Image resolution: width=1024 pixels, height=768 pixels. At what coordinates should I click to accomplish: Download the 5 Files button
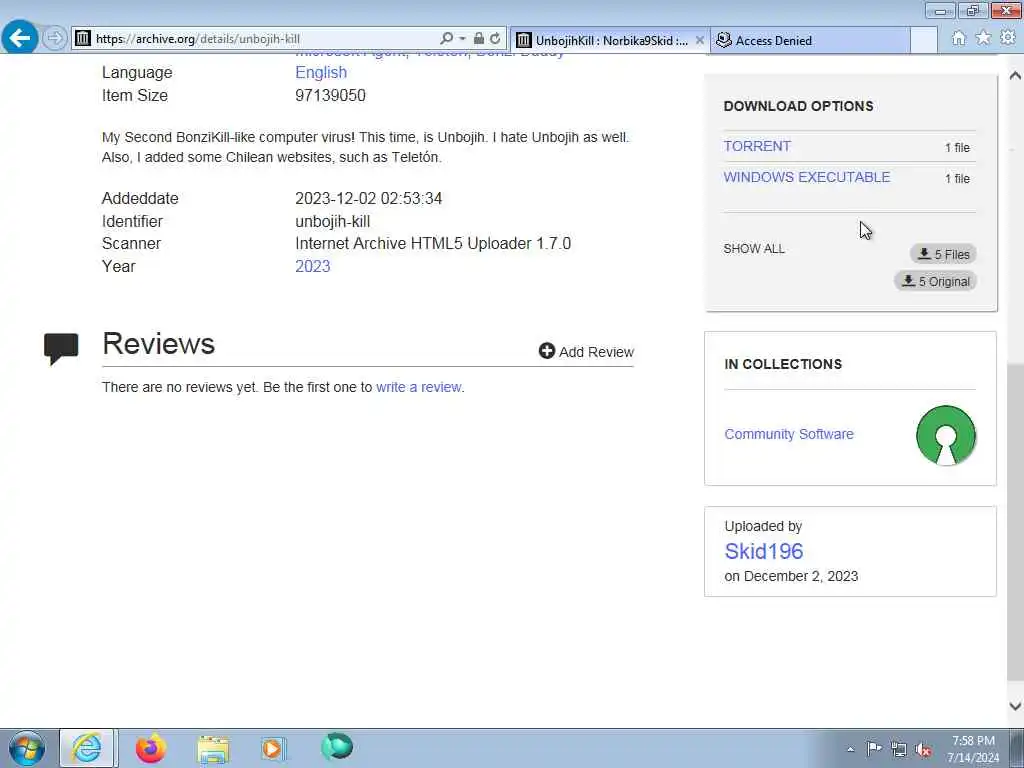coord(943,254)
